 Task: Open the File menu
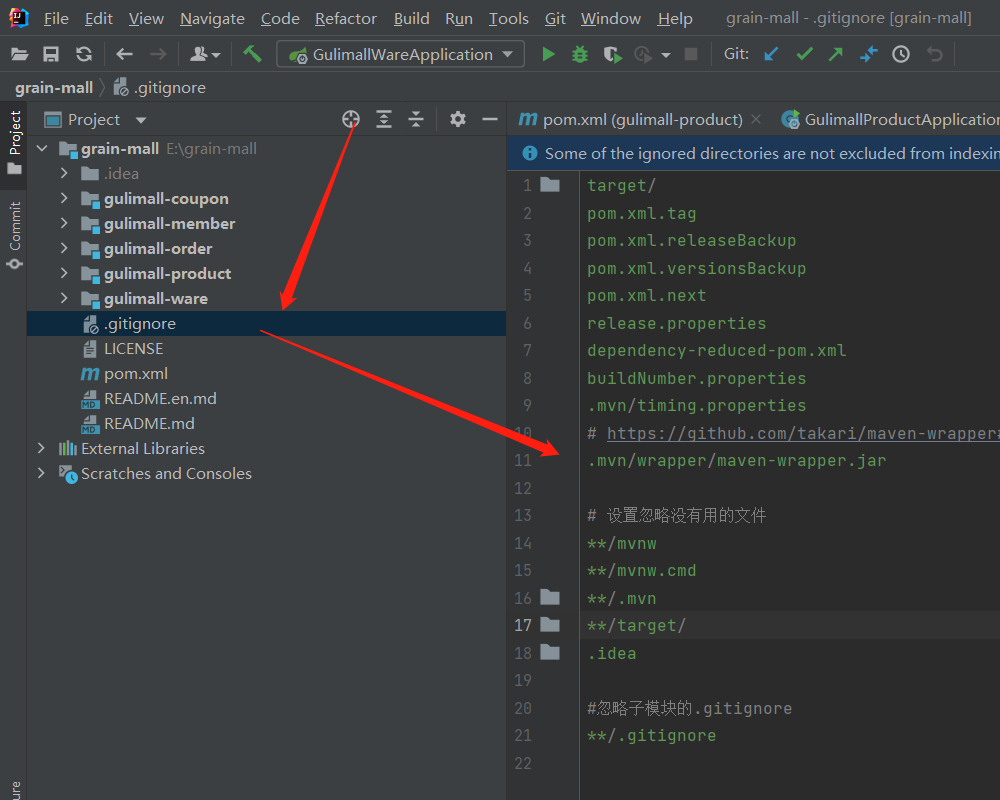click(x=56, y=19)
